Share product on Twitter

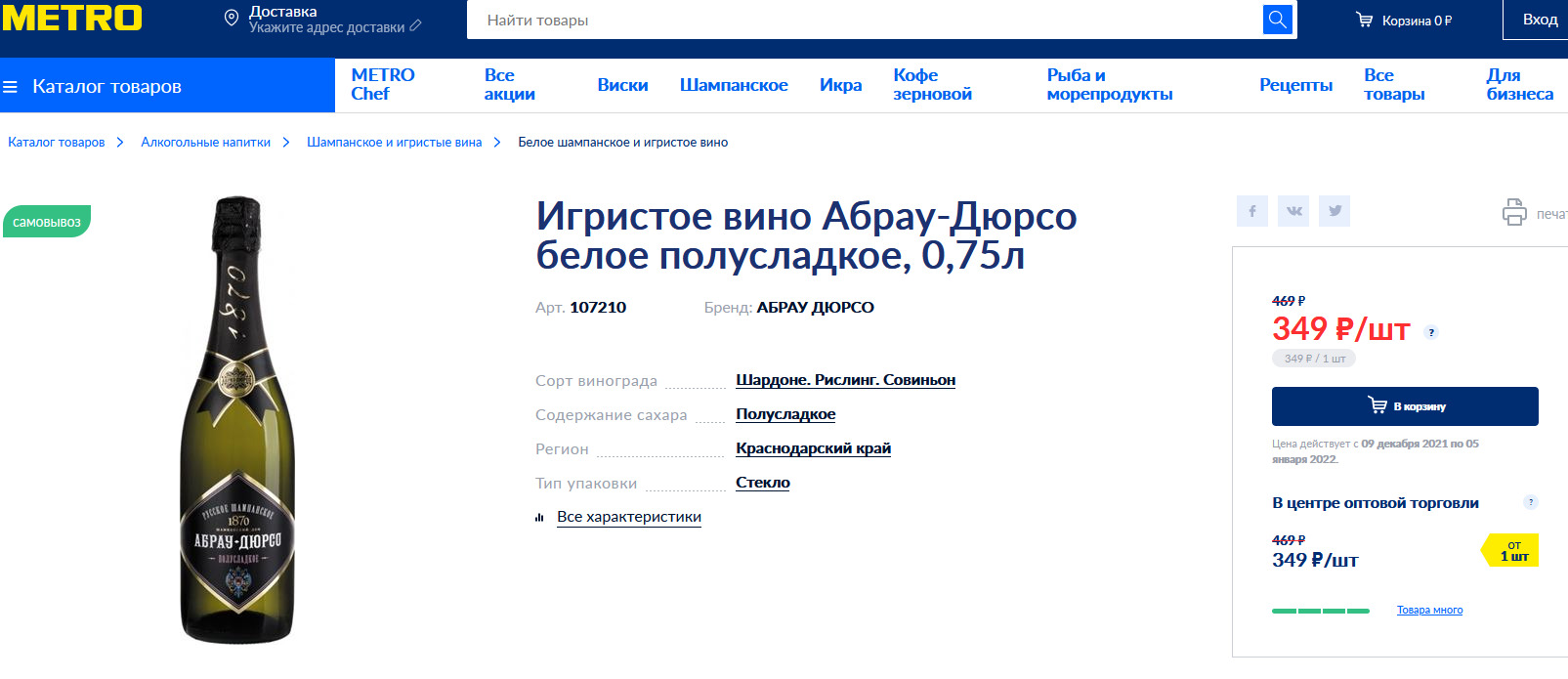coord(1335,211)
